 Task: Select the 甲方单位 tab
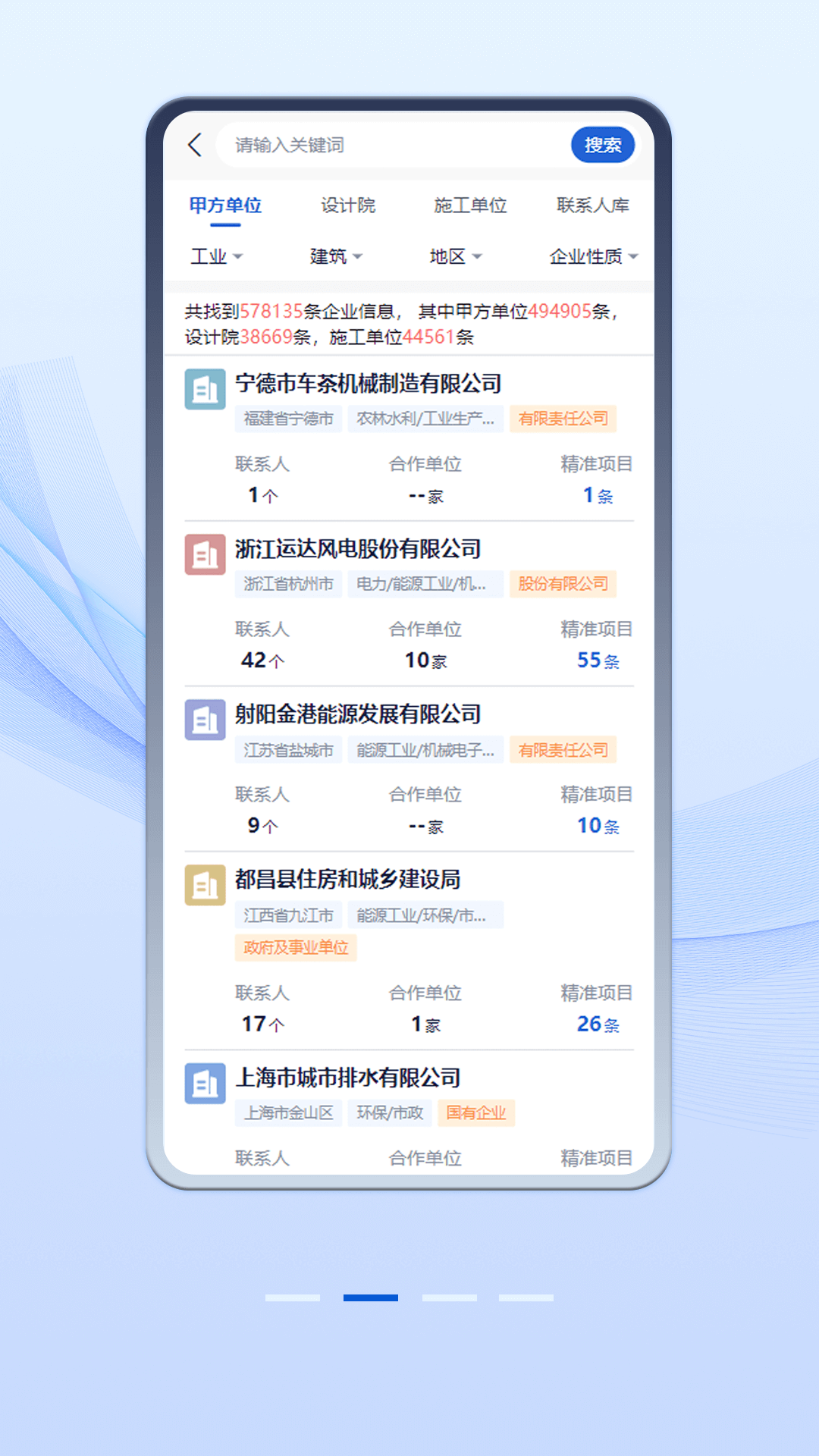click(x=225, y=206)
